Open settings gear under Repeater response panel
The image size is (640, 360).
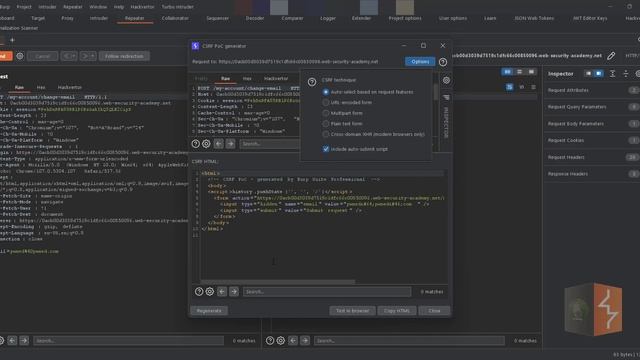pyautogui.click(x=281, y=340)
